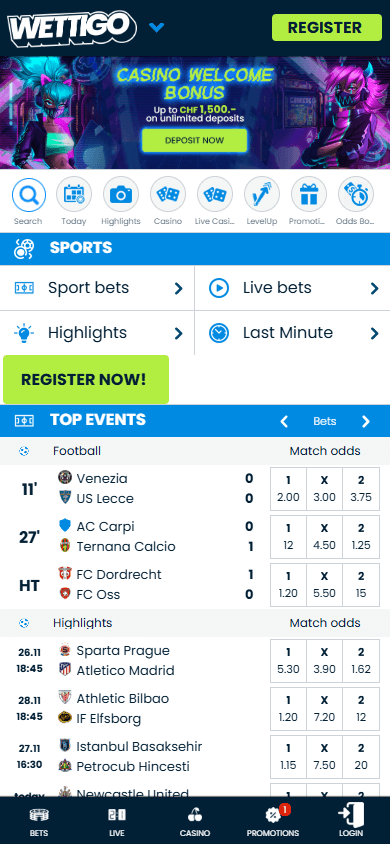Go to the next Top Events bet type
Viewport: 390px width, 844px height.
pos(366,421)
